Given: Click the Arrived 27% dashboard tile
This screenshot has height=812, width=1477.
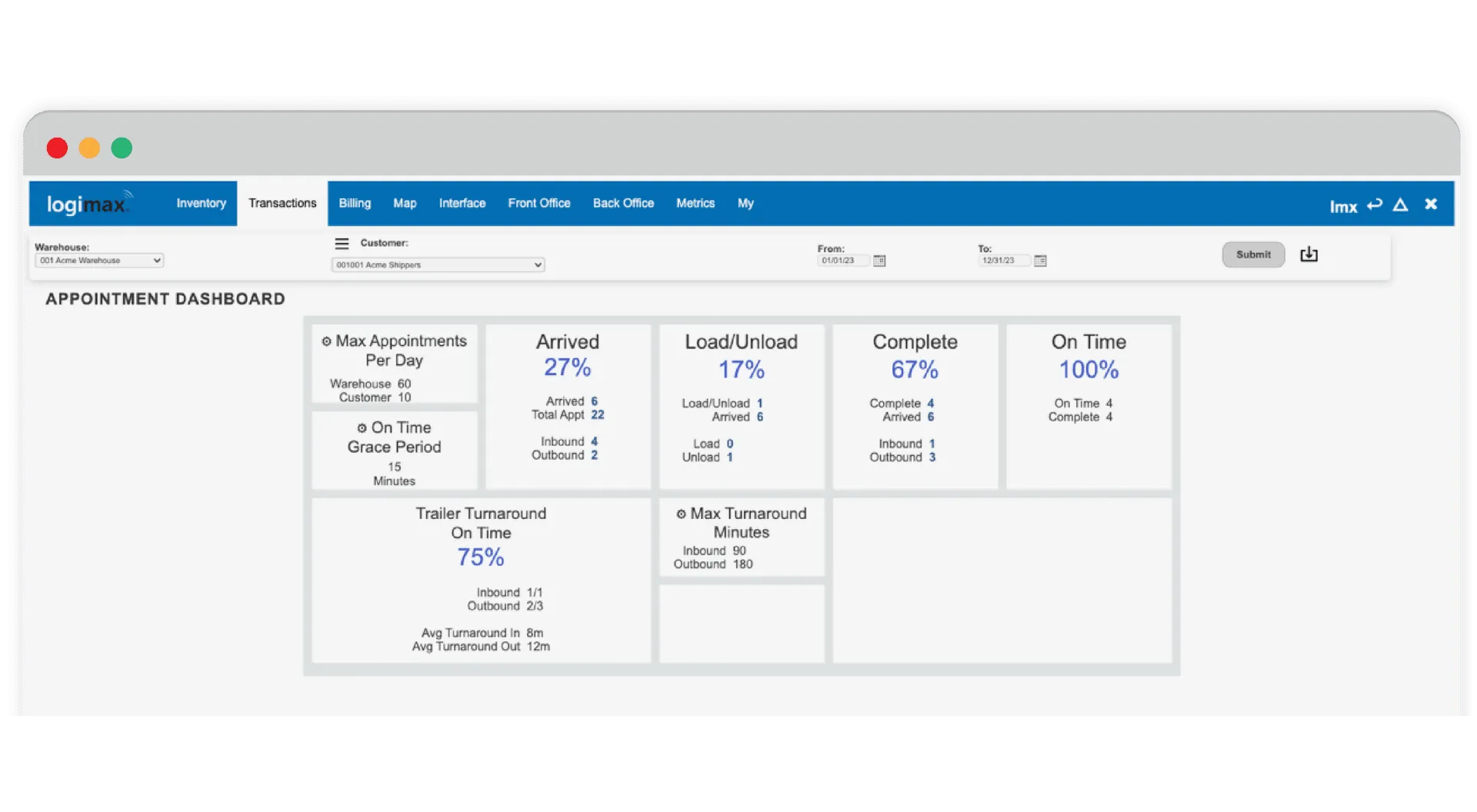Looking at the screenshot, I should pos(568,406).
